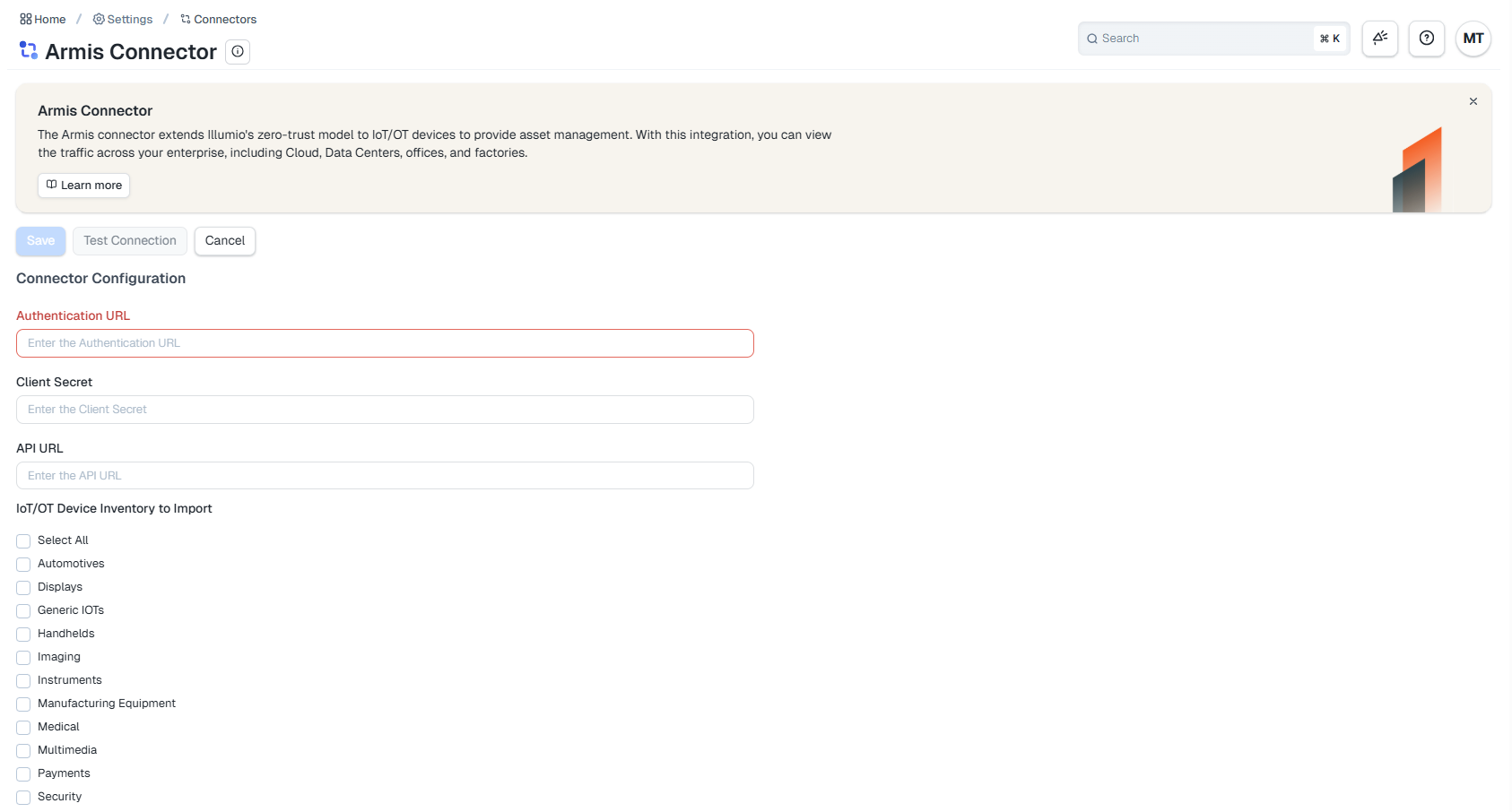The image size is (1512, 812).
Task: Click the Client Secret label
Action: click(x=55, y=382)
